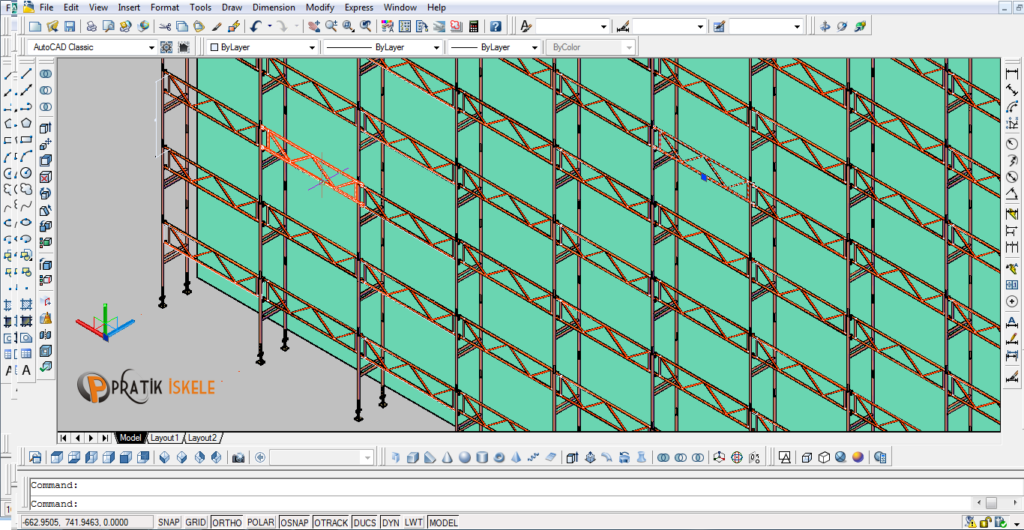
Task: Click the Plot printer icon
Action: click(x=92, y=27)
